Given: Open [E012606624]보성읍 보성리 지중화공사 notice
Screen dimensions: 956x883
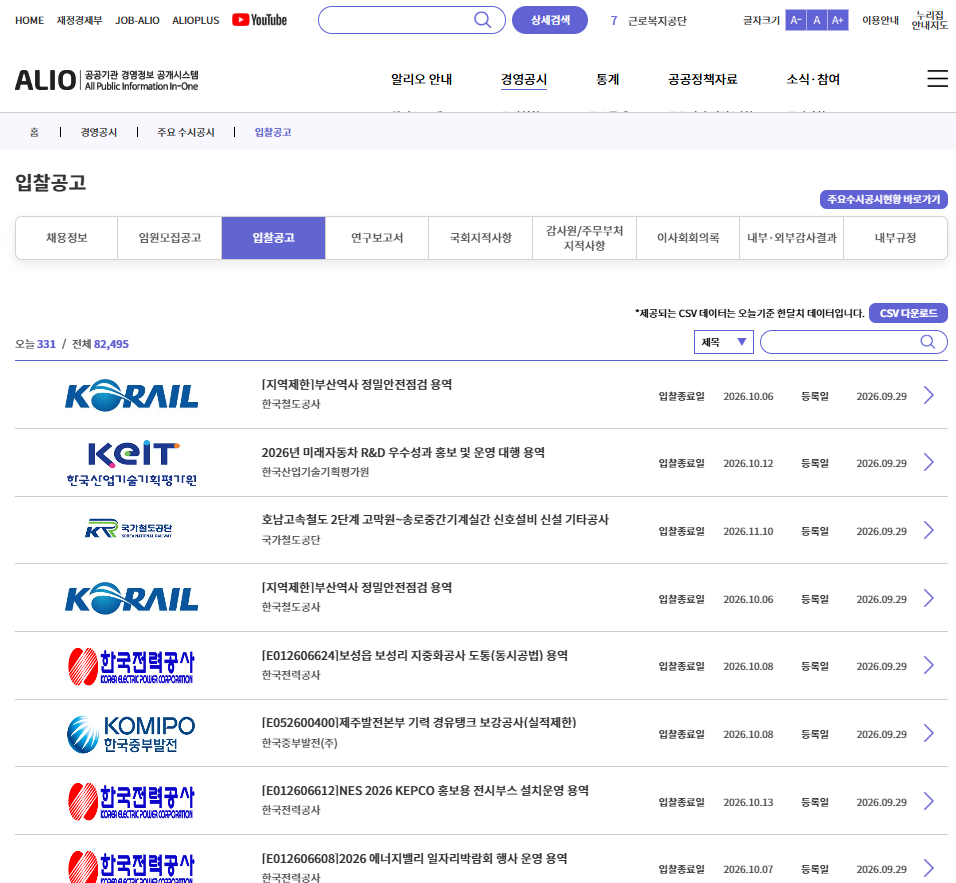Looking at the screenshot, I should (415, 656).
